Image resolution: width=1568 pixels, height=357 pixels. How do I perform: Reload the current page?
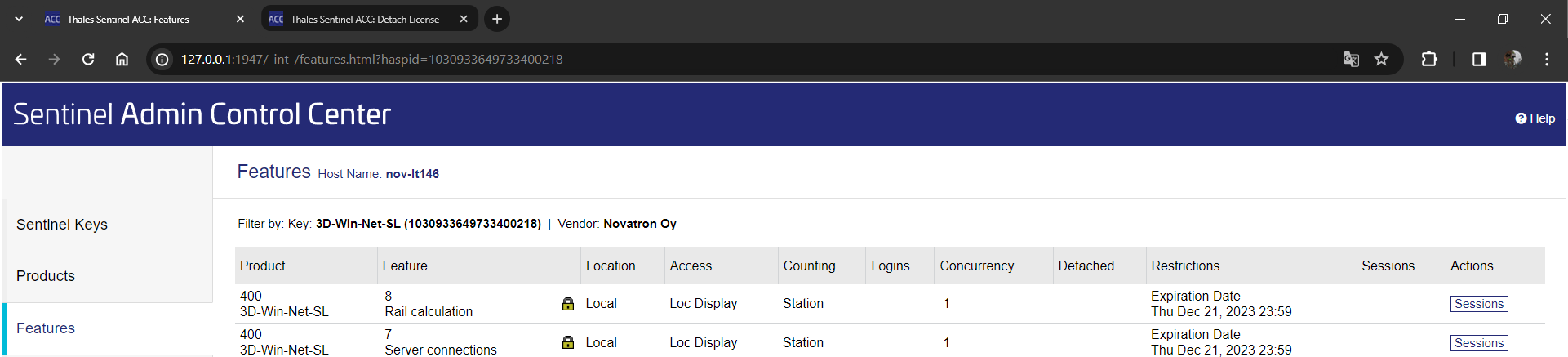coord(88,59)
